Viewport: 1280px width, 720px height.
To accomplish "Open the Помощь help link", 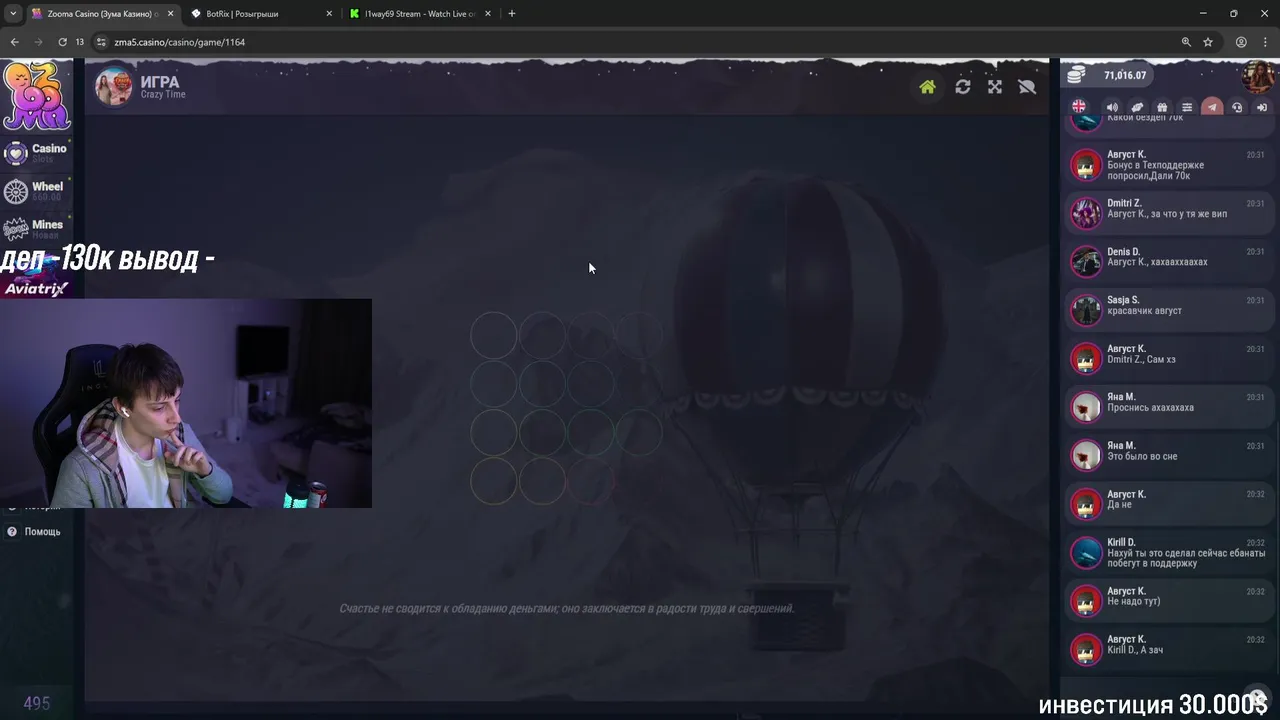I will tap(36, 532).
